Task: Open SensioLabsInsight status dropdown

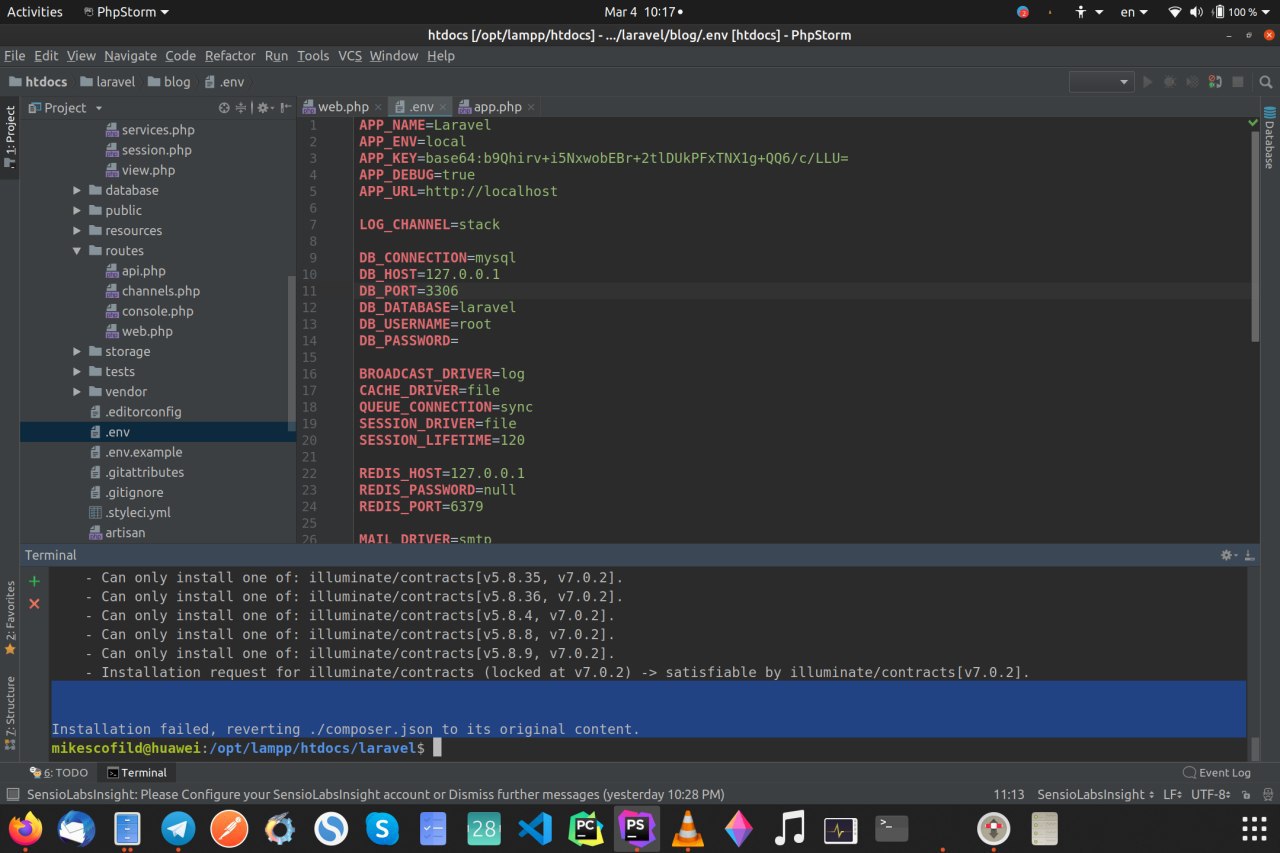Action: [x=1095, y=794]
